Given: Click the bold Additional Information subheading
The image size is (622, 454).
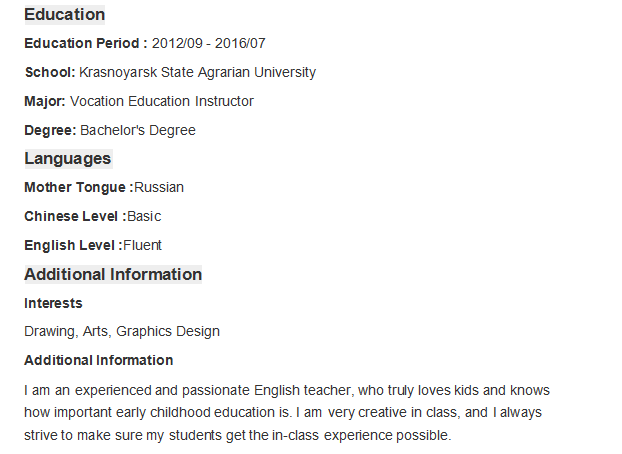Looking at the screenshot, I should pyautogui.click(x=99, y=360).
